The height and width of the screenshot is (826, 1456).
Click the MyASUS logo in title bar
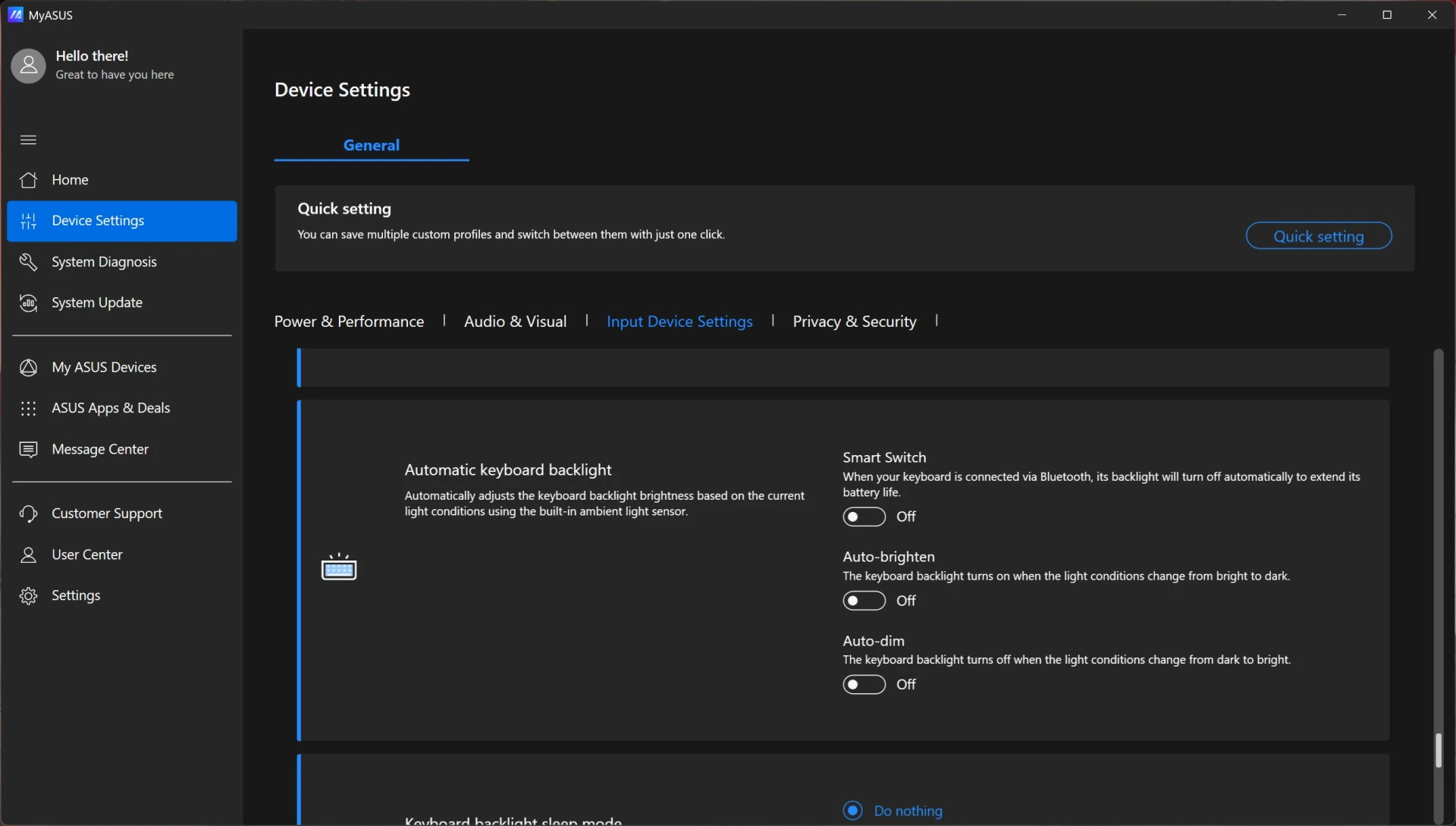[15, 14]
